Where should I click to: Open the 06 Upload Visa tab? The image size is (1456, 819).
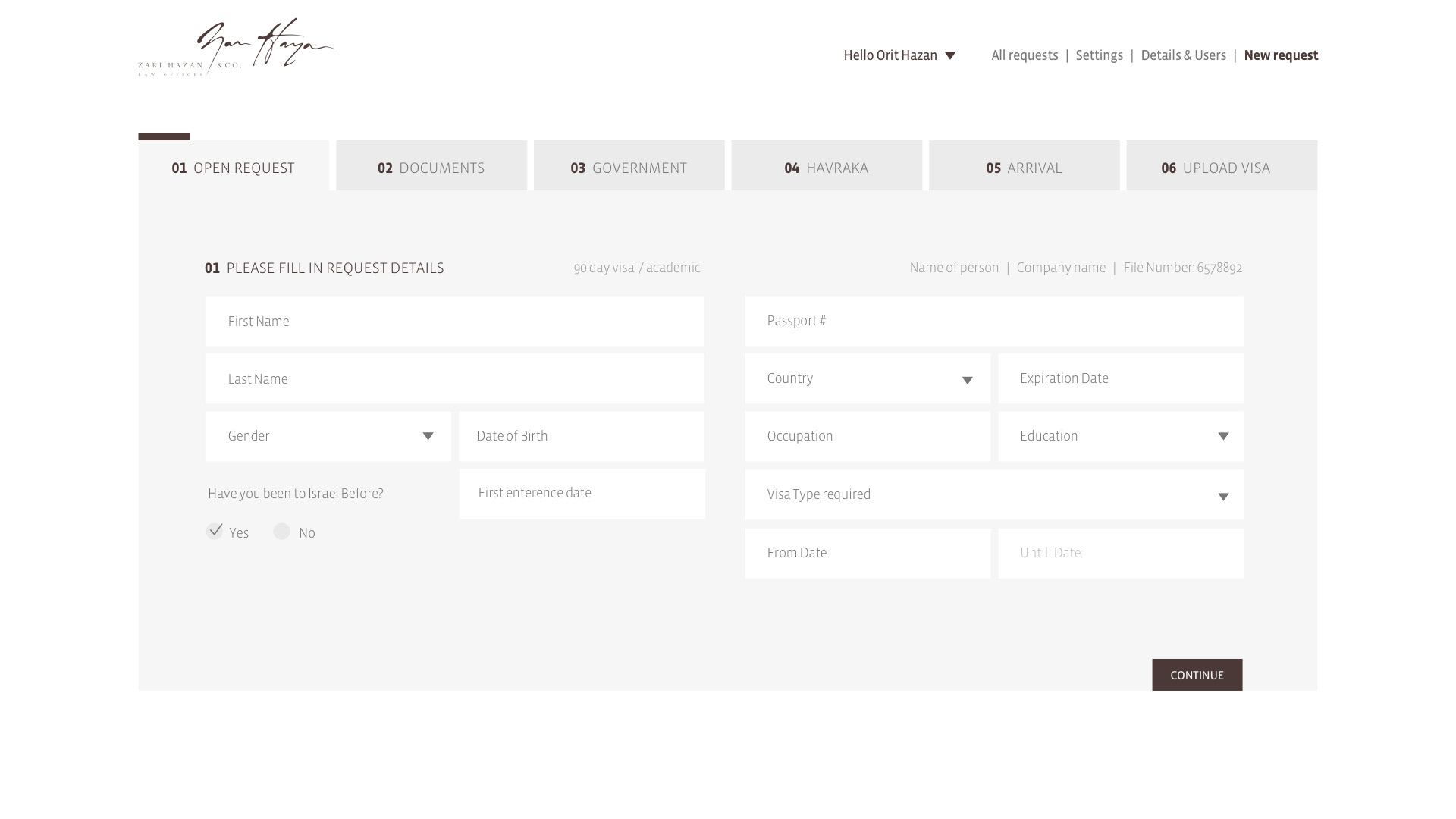(x=1221, y=167)
